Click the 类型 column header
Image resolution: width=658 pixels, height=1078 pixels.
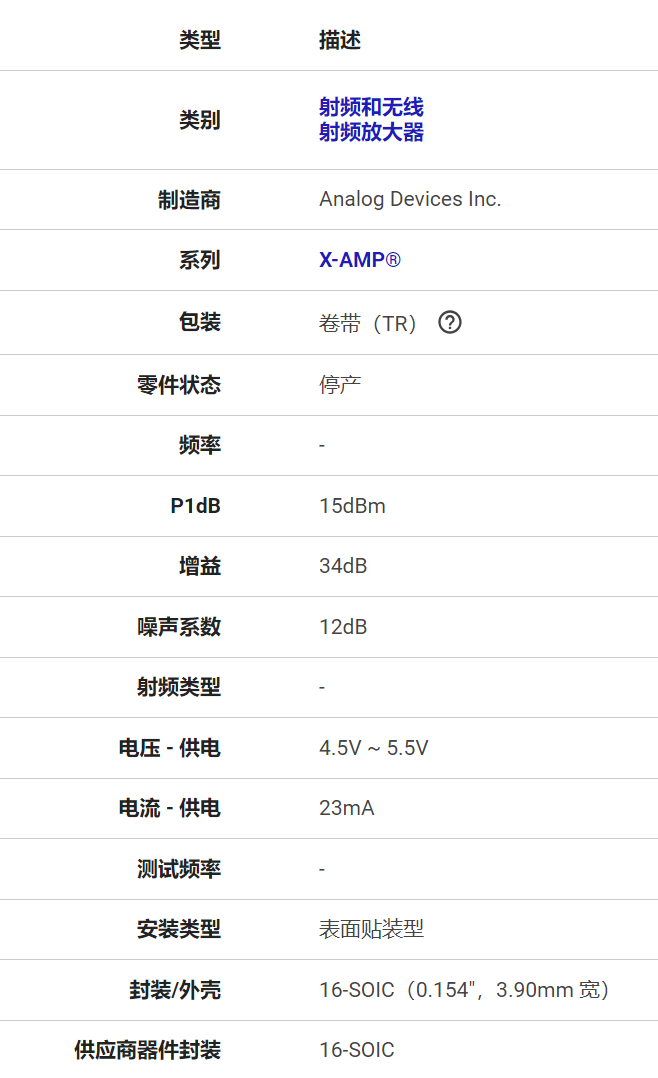(x=199, y=40)
